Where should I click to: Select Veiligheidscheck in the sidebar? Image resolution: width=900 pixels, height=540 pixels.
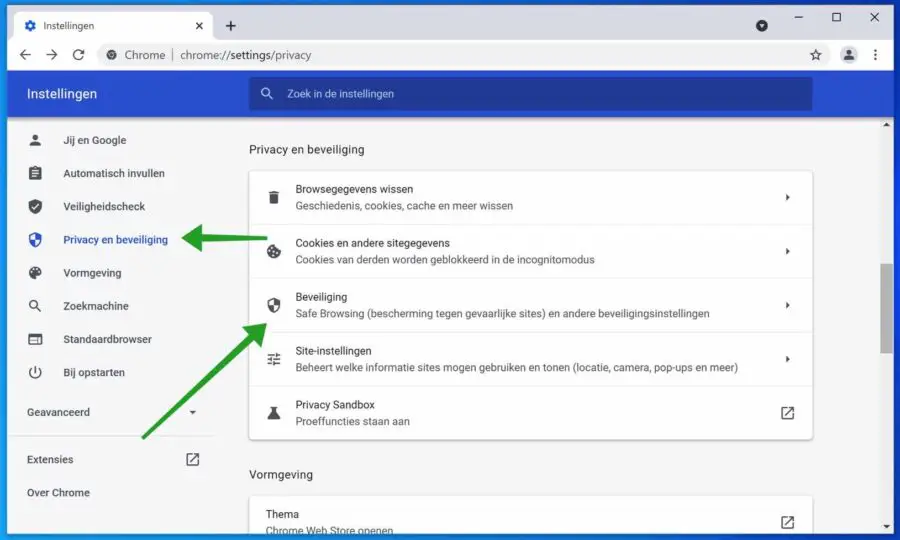[104, 207]
